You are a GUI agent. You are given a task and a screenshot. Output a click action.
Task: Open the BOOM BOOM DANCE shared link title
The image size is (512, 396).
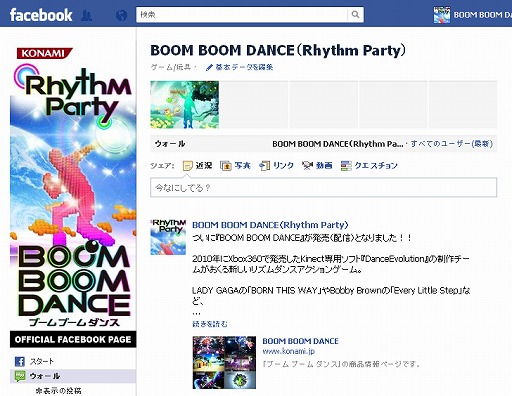coord(300,341)
